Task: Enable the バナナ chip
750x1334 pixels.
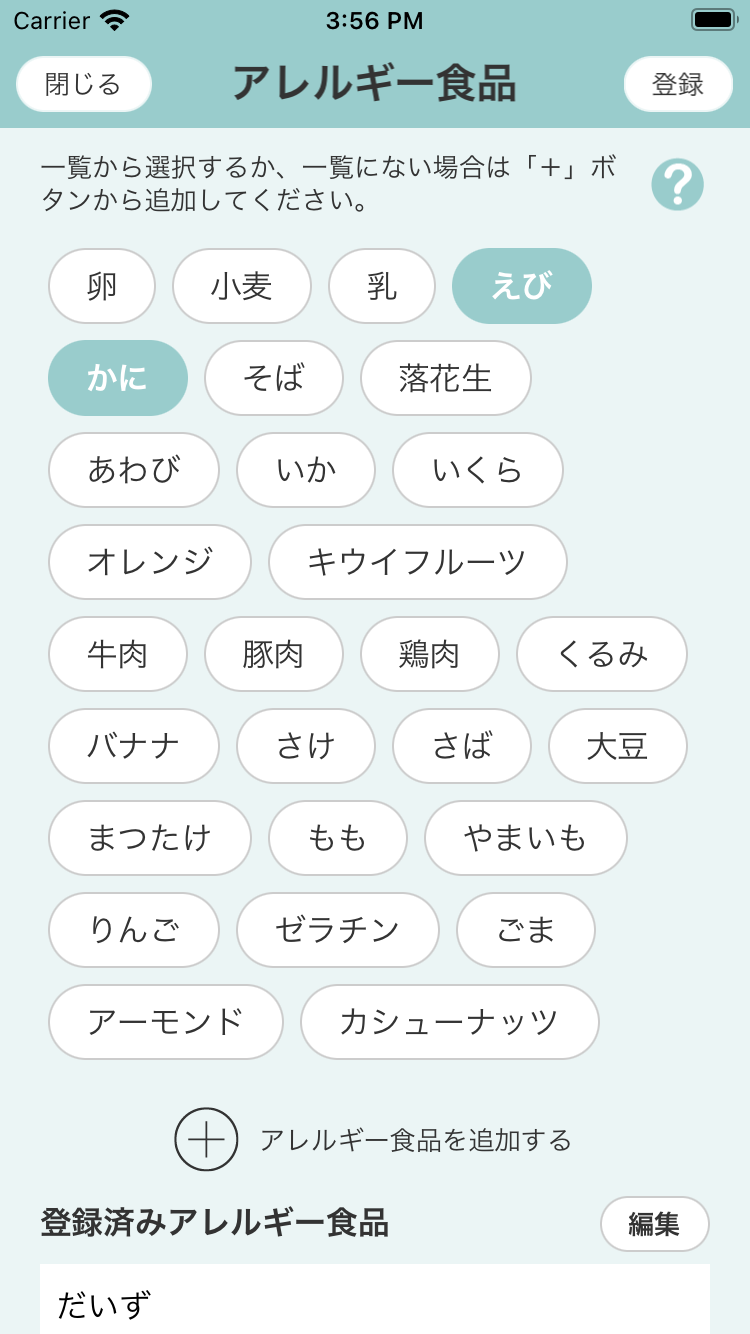Action: (x=134, y=746)
